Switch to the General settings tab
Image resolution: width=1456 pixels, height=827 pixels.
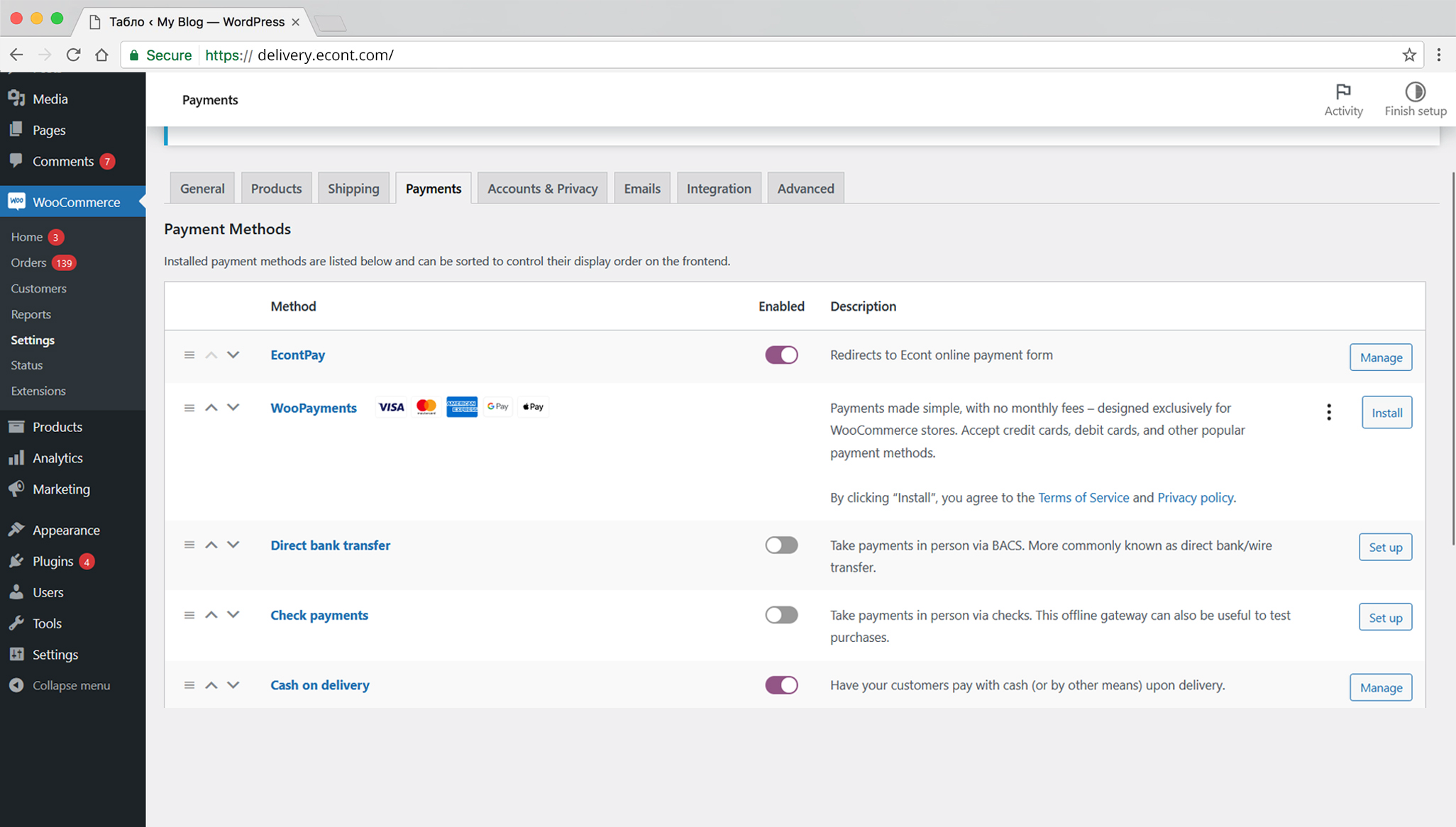pyautogui.click(x=202, y=188)
